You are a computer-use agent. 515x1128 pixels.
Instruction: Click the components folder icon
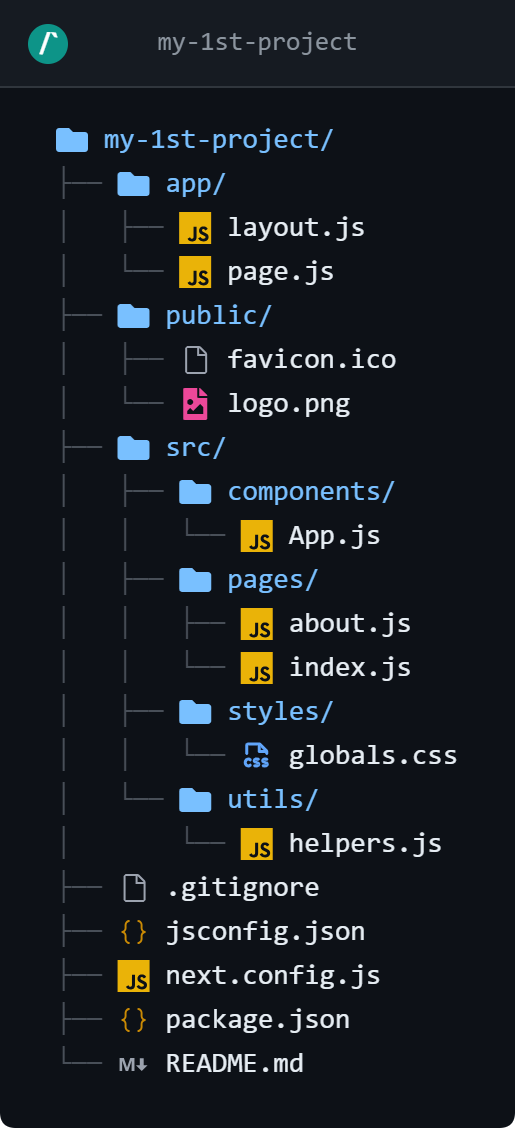[x=195, y=492]
